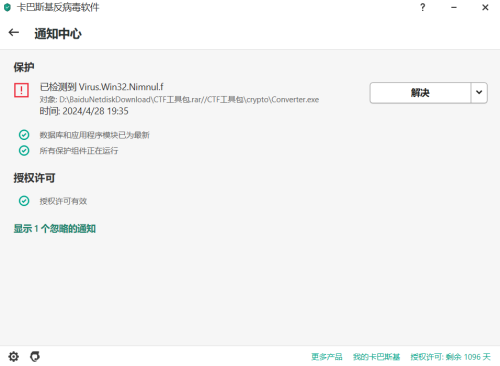This screenshot has width=500, height=366.
Task: Open the 我的卡巴斯基 link
Action: 376,357
